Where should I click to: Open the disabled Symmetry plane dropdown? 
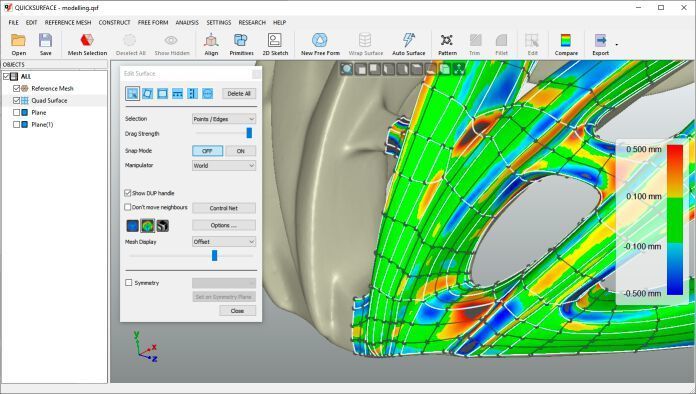224,283
